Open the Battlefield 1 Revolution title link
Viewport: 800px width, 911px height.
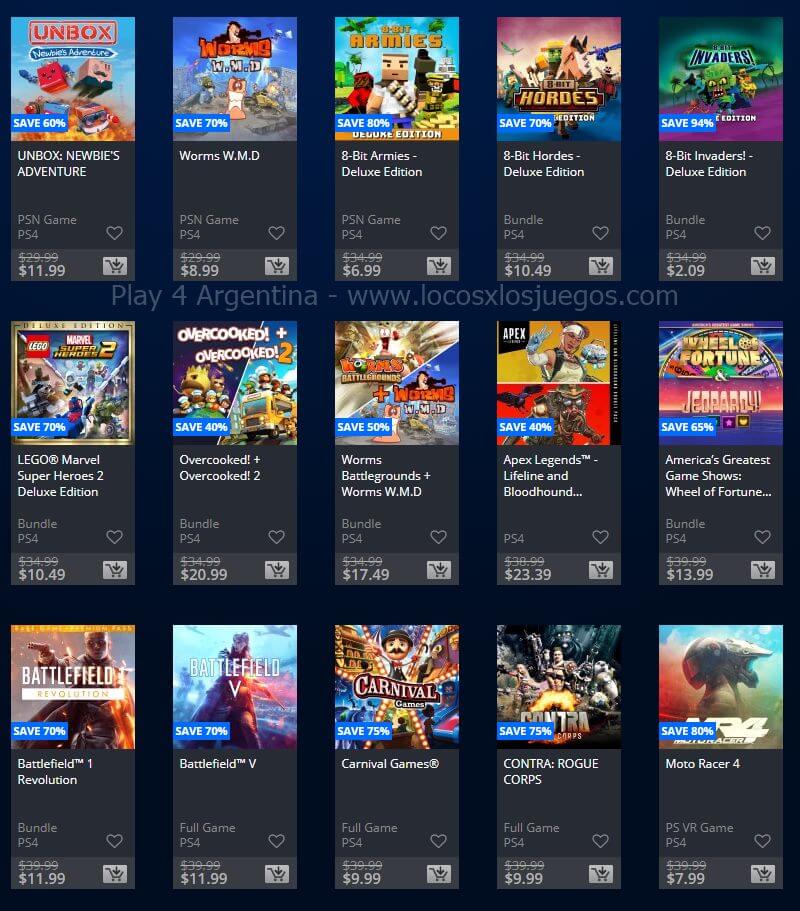[x=55, y=772]
